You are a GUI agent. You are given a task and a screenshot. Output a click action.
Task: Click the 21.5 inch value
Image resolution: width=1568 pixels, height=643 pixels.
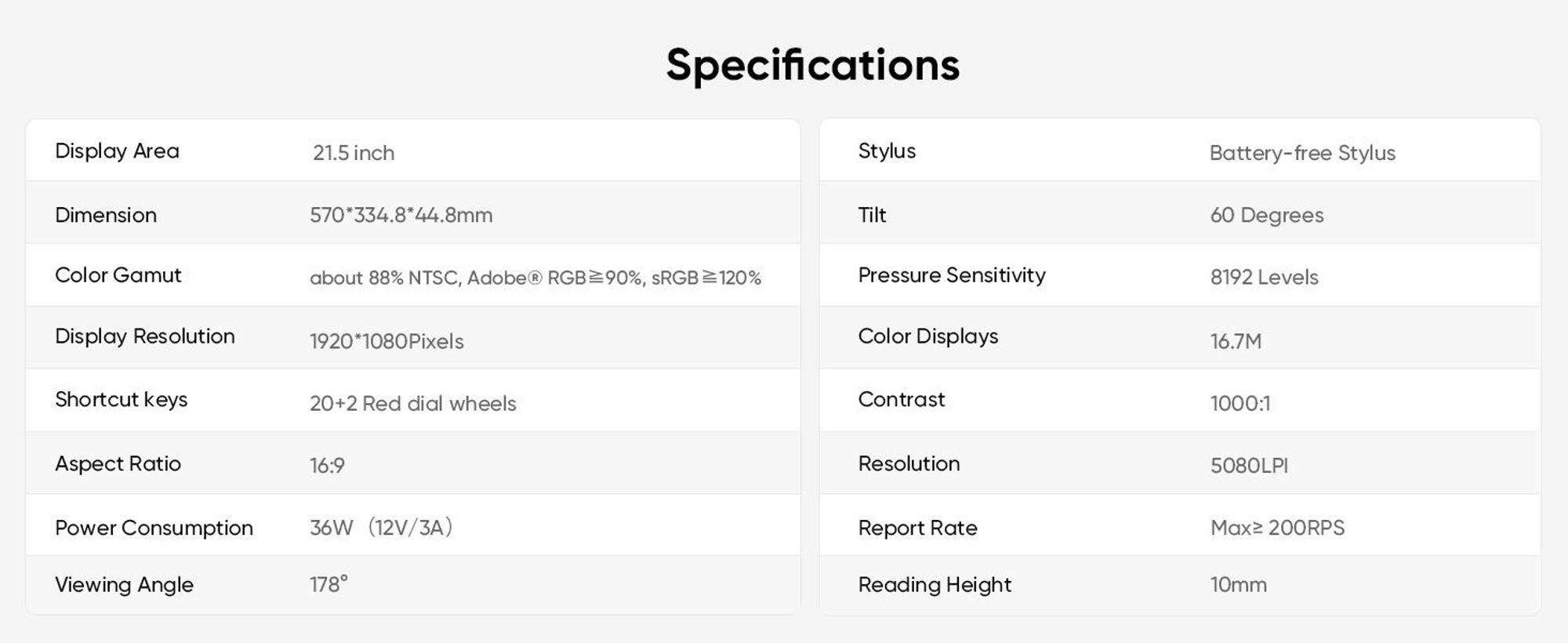pyautogui.click(x=354, y=153)
